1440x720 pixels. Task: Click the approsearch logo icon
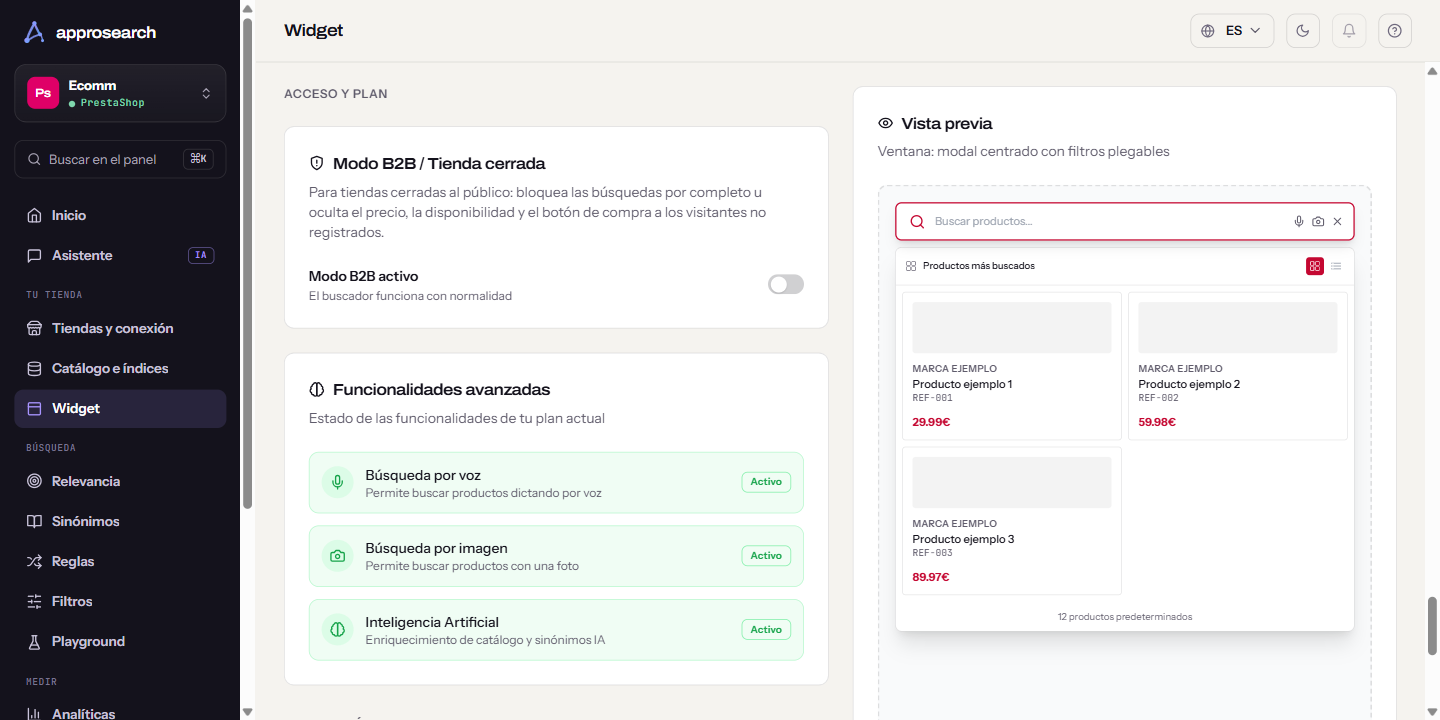tap(34, 32)
